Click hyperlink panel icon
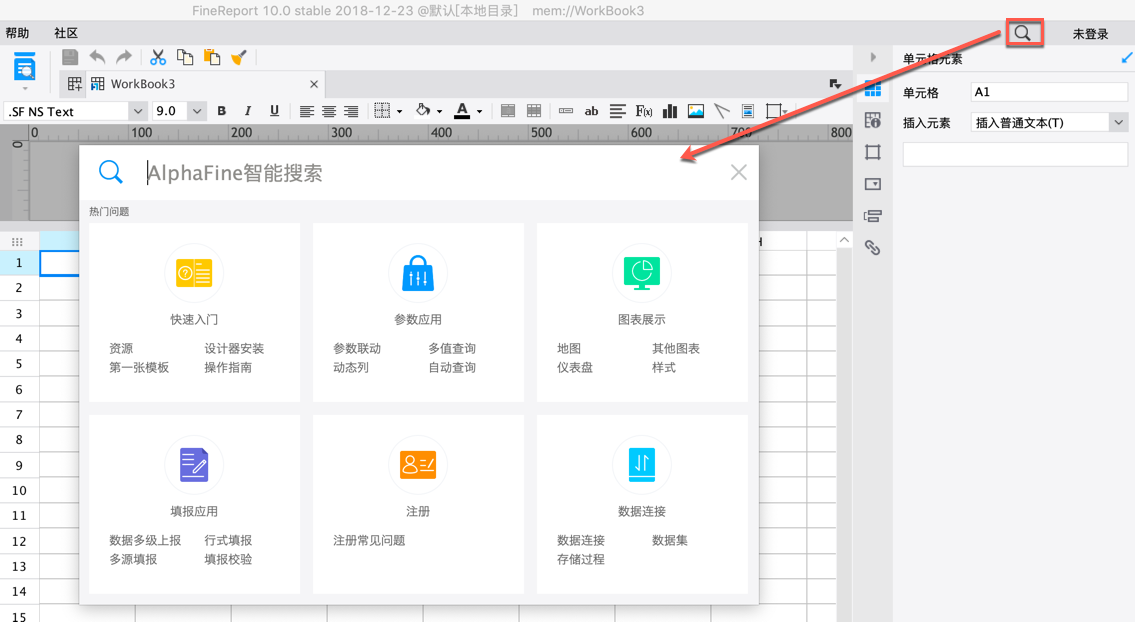 pyautogui.click(x=873, y=248)
